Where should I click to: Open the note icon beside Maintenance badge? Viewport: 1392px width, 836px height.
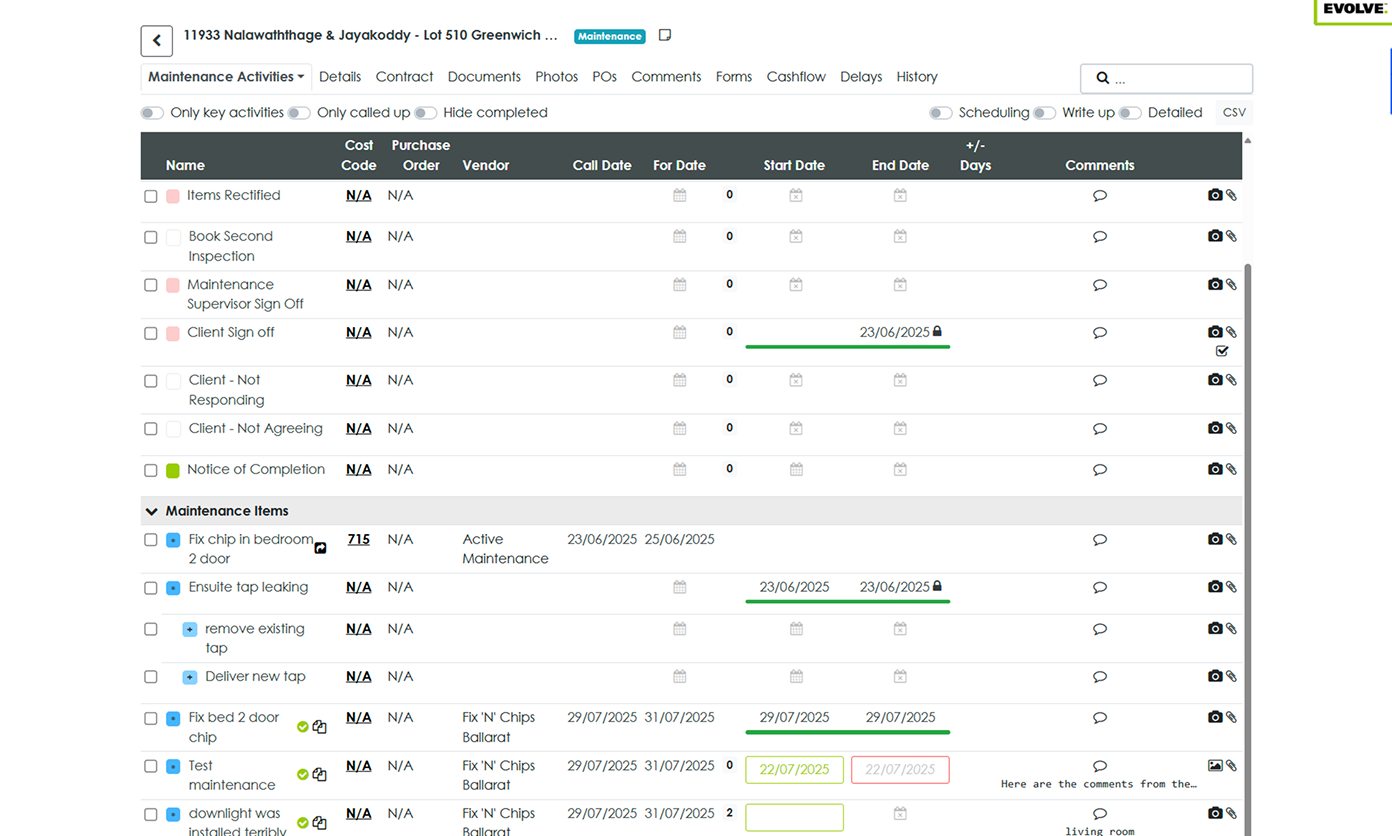pyautogui.click(x=665, y=35)
